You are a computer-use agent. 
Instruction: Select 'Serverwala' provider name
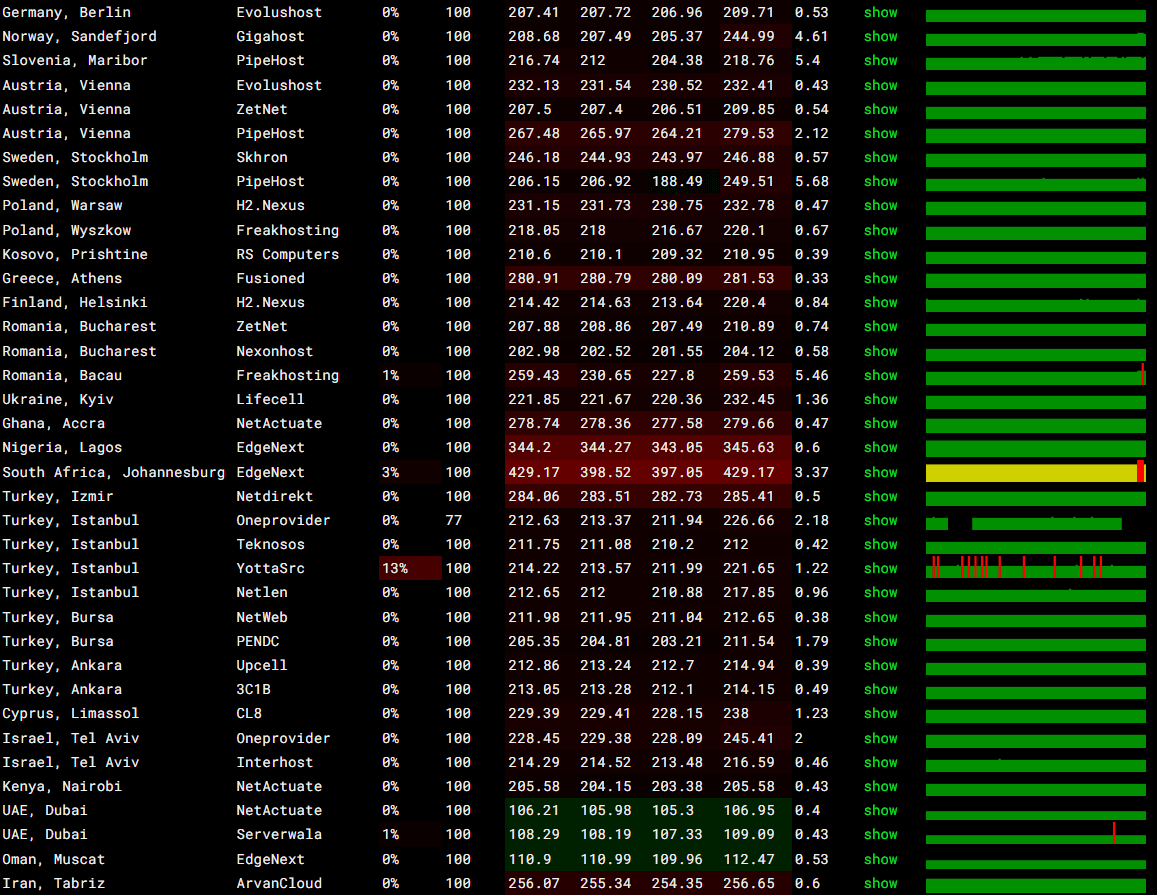click(x=279, y=834)
